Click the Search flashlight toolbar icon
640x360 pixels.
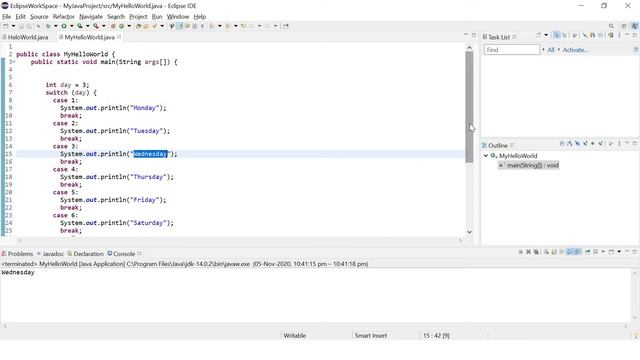tap(154, 26)
